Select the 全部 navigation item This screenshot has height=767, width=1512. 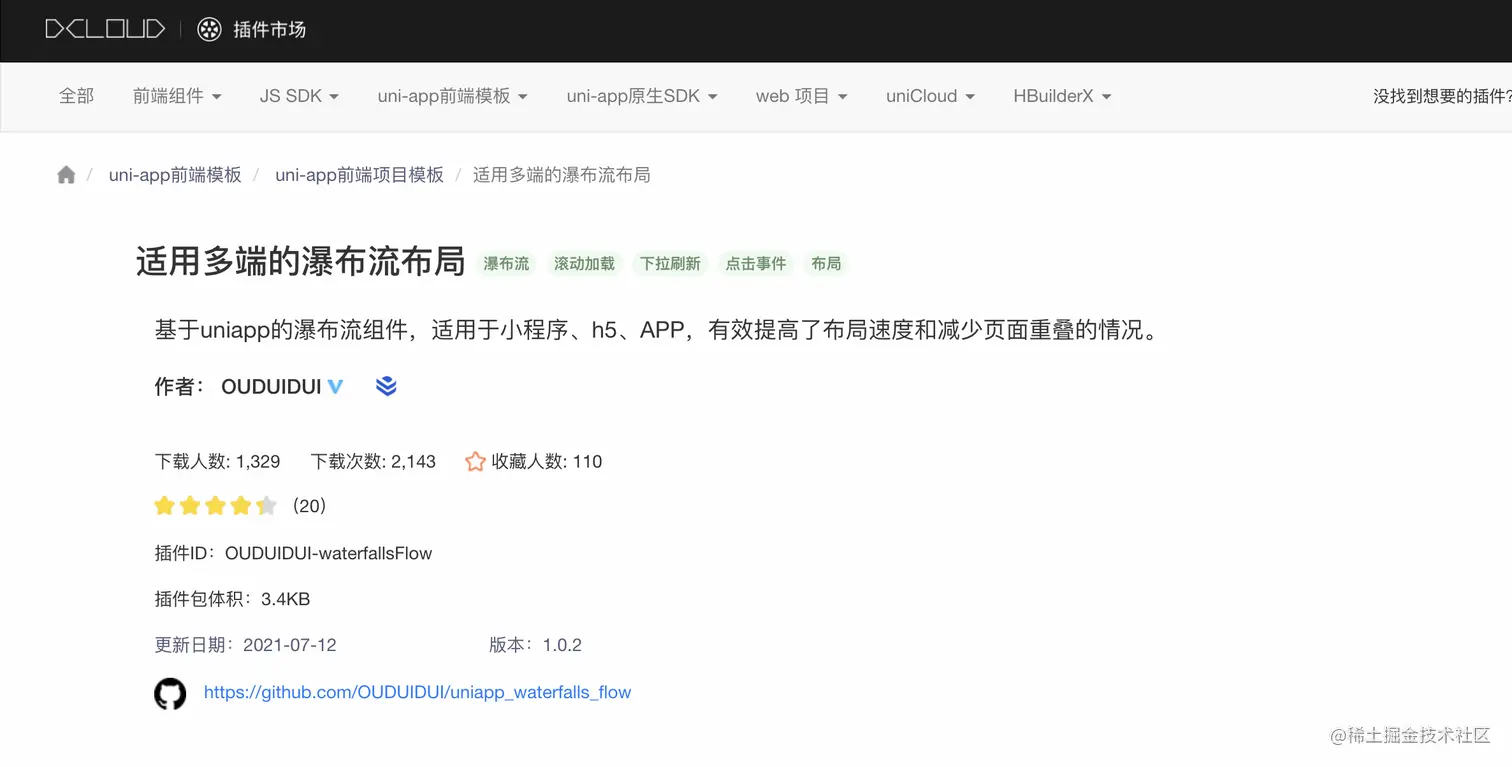pyautogui.click(x=76, y=96)
